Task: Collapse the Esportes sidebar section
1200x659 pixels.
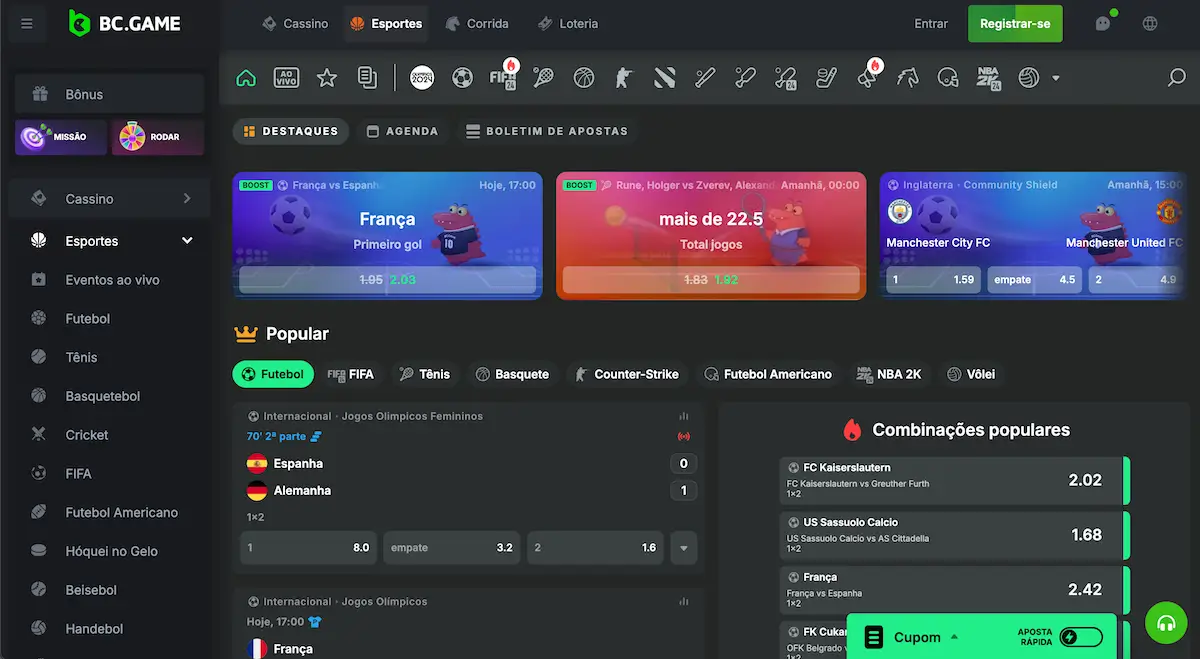Action: 187,241
